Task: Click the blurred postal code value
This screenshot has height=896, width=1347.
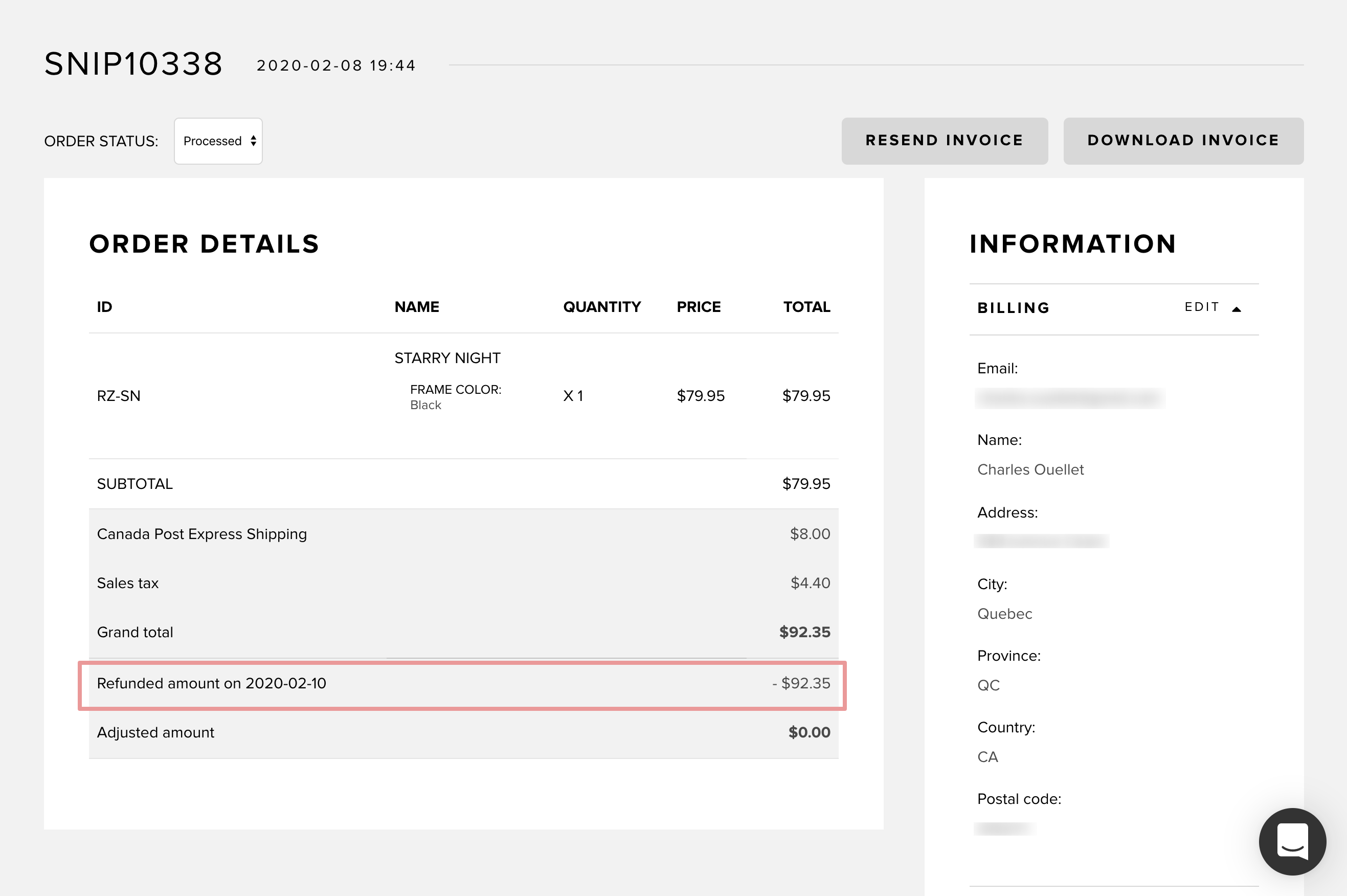Action: coord(1004,828)
